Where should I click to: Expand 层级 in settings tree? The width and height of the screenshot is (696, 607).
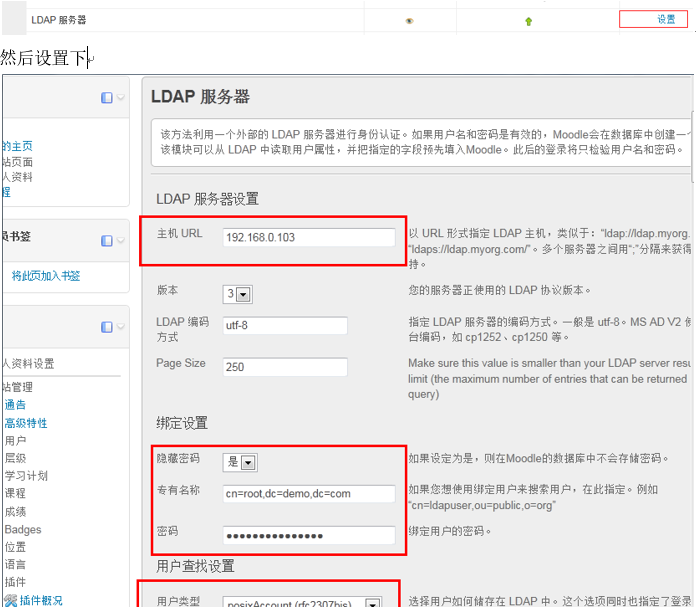[15, 458]
